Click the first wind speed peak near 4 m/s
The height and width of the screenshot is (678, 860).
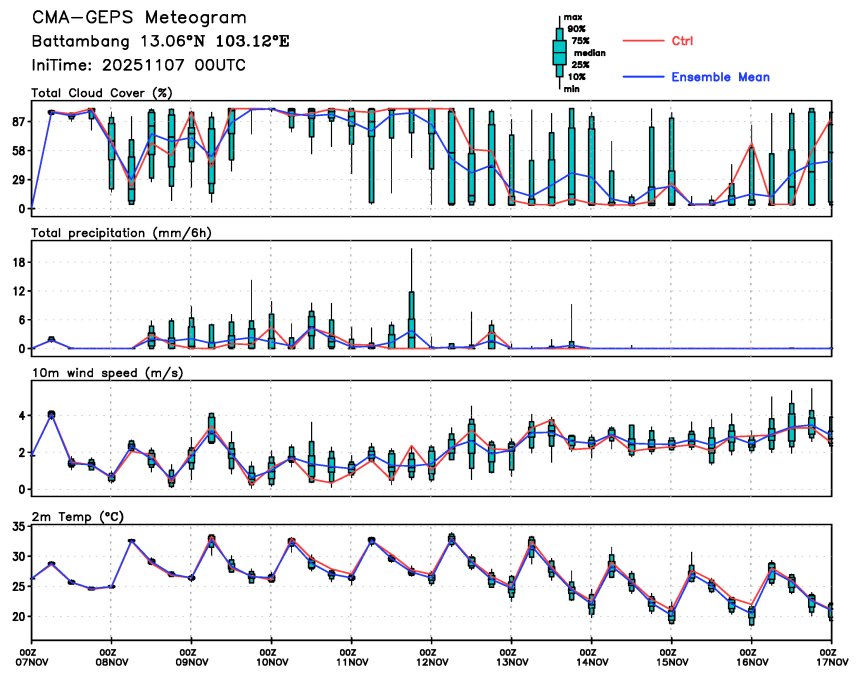[x=52, y=414]
